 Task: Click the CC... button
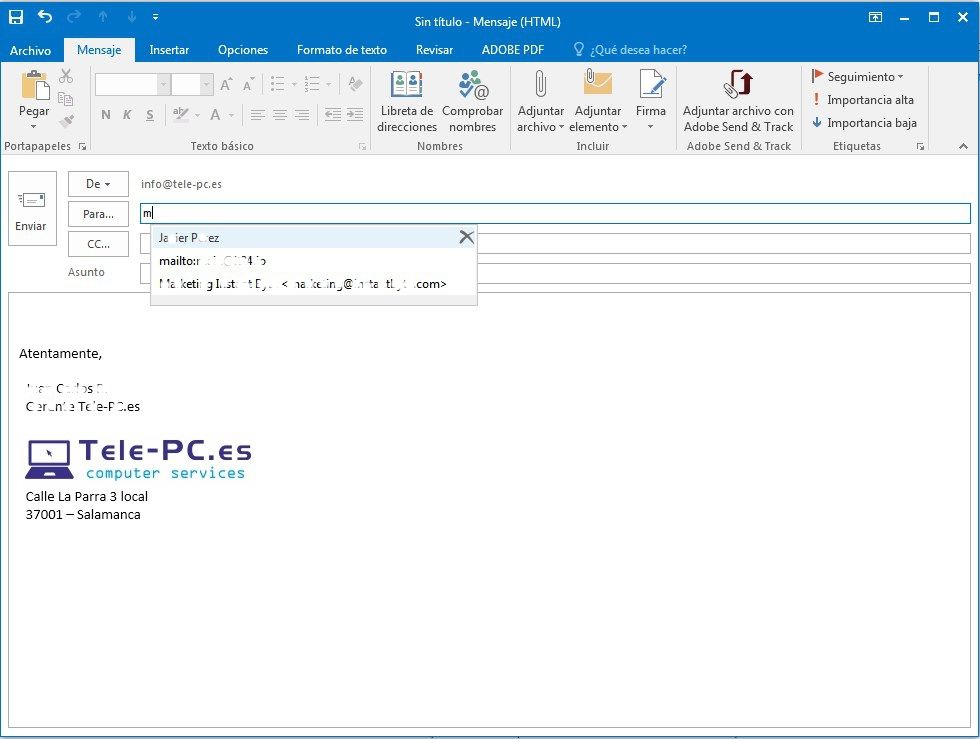[x=98, y=244]
